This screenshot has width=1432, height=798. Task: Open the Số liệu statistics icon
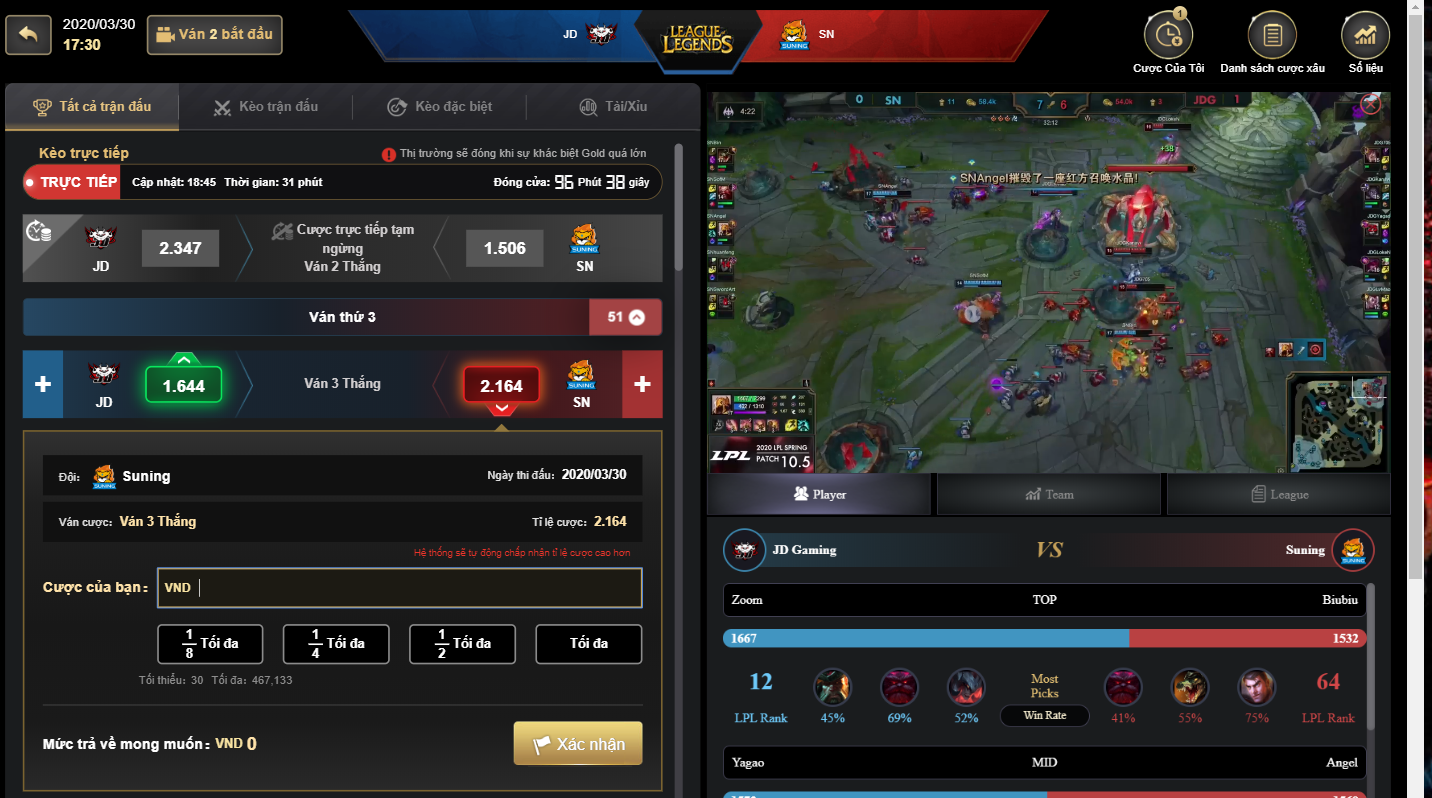coord(1365,35)
